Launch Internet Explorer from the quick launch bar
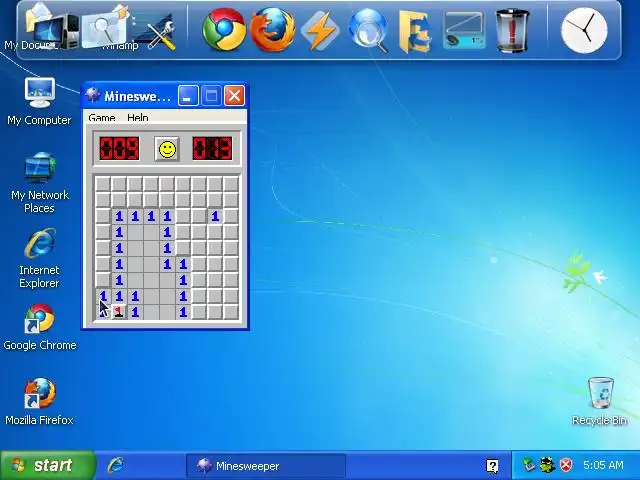This screenshot has height=480, width=640. click(x=116, y=465)
